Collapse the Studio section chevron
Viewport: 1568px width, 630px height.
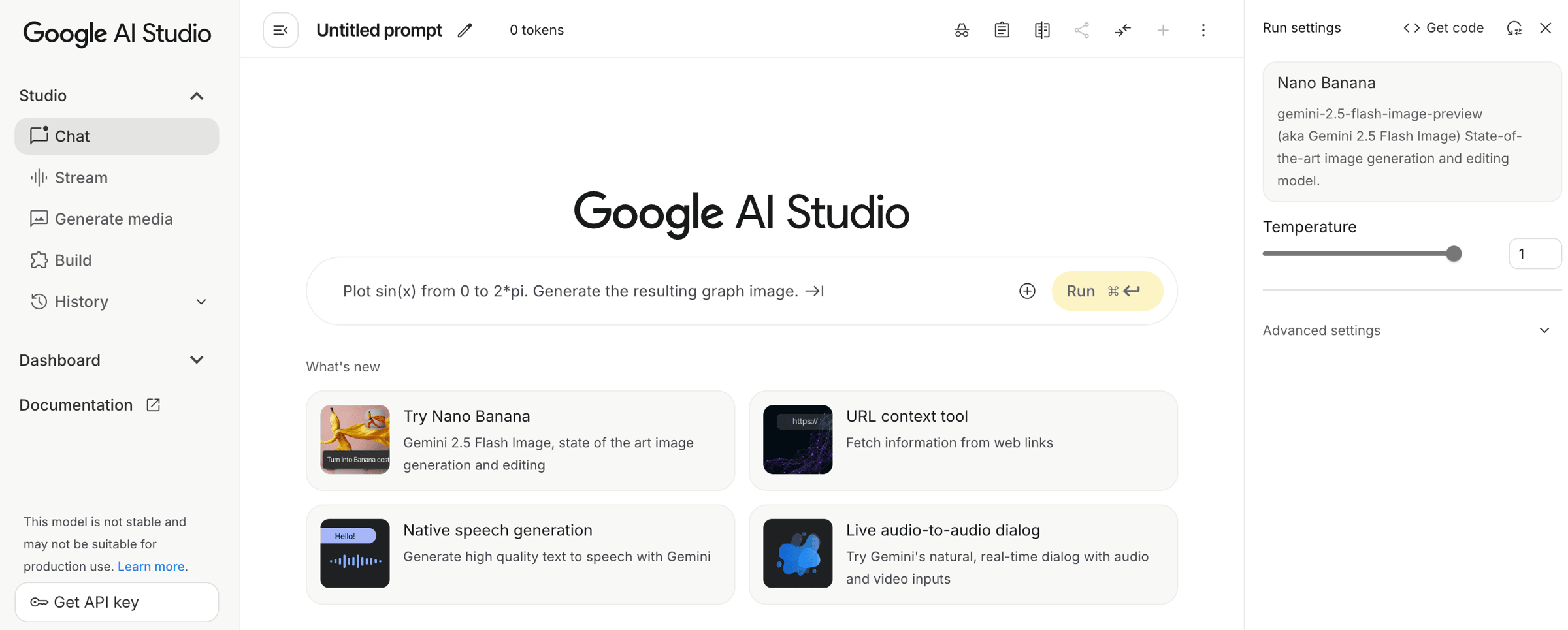pyautogui.click(x=197, y=96)
